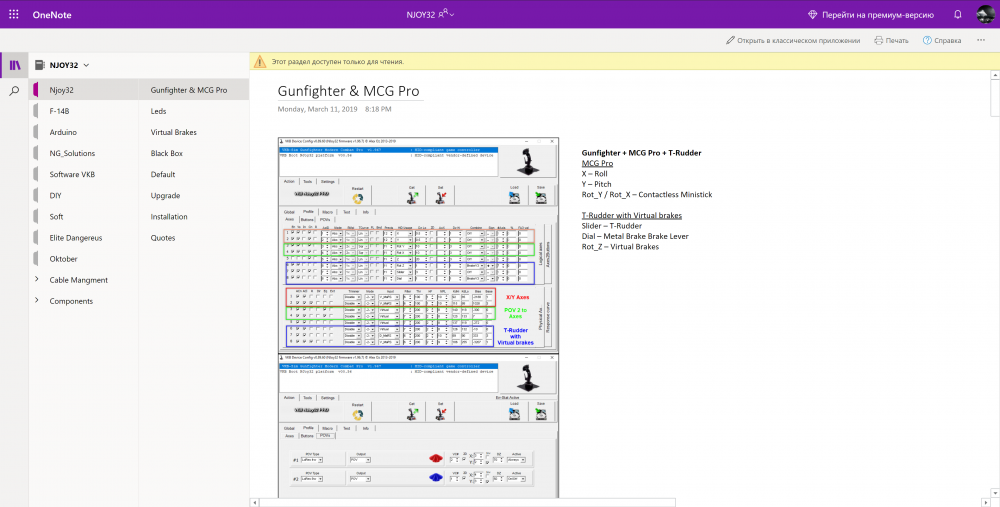Click the 'Dial – Metal Brake Brake Lever' line
The height and width of the screenshot is (507, 1000).
(635, 236)
